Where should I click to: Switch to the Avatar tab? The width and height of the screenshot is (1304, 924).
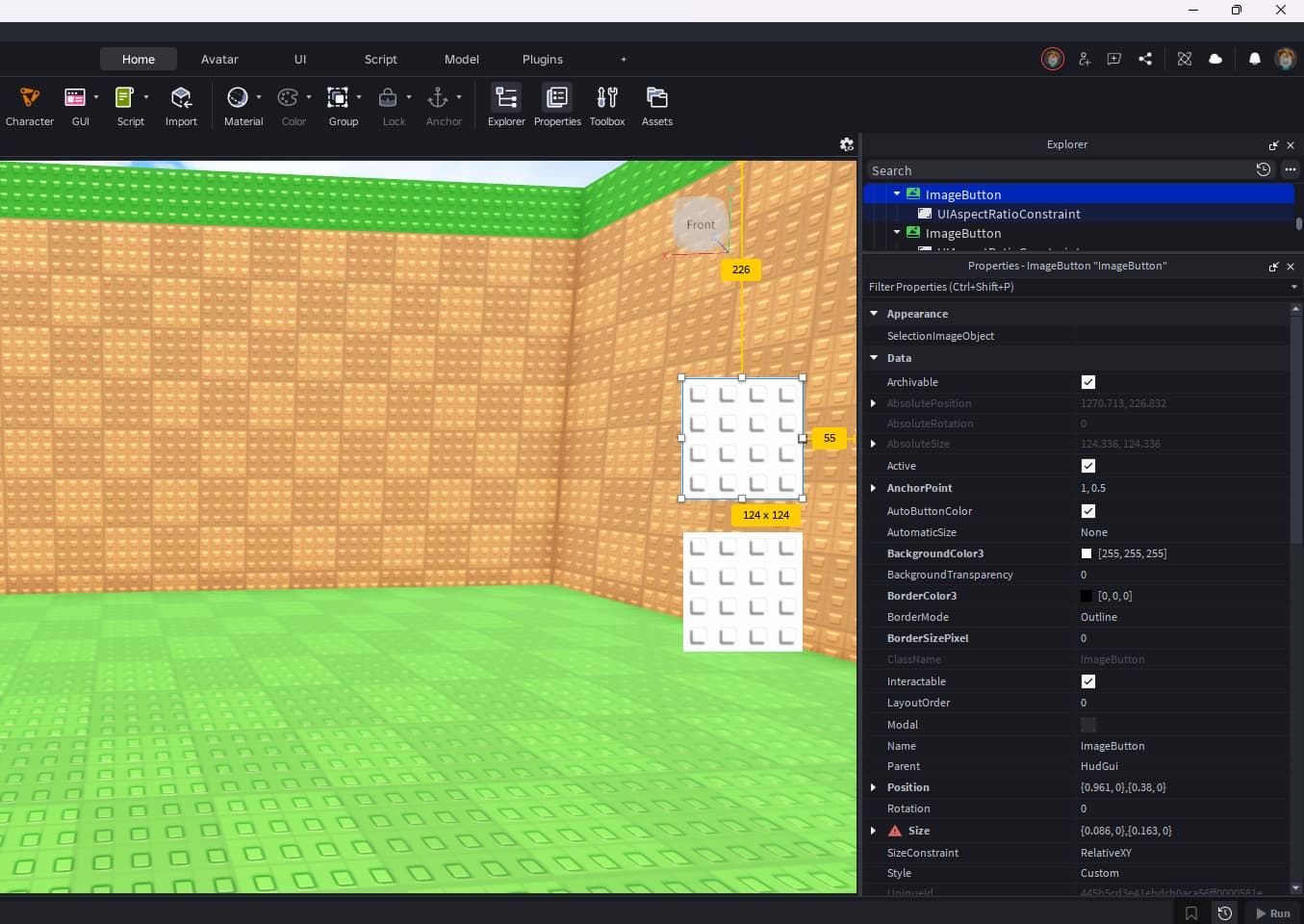tap(219, 59)
